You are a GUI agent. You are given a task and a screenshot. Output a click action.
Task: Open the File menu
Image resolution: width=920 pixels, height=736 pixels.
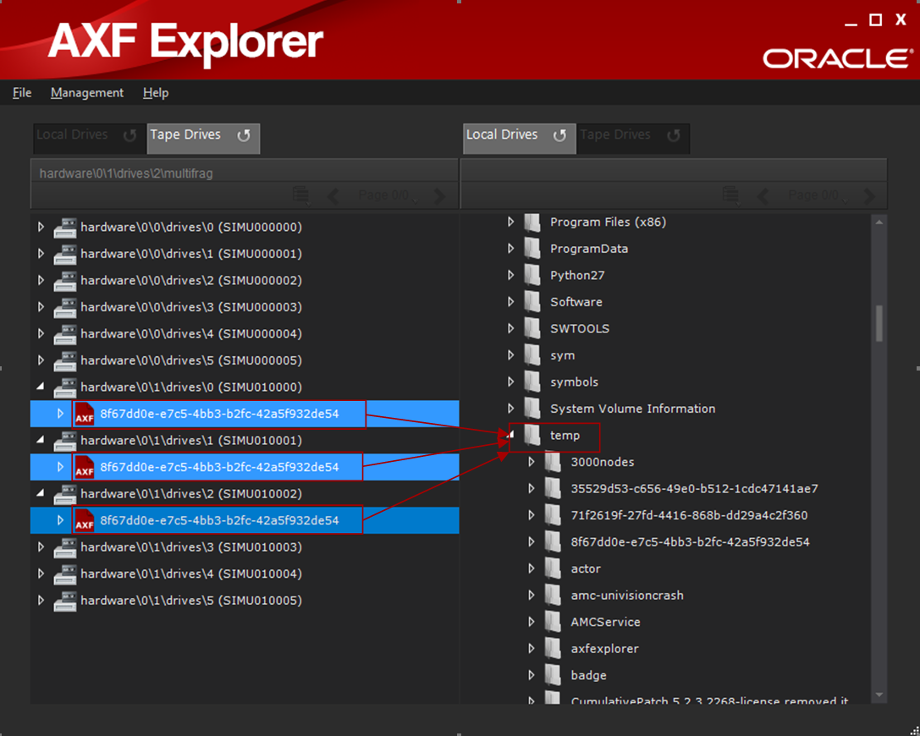(22, 93)
